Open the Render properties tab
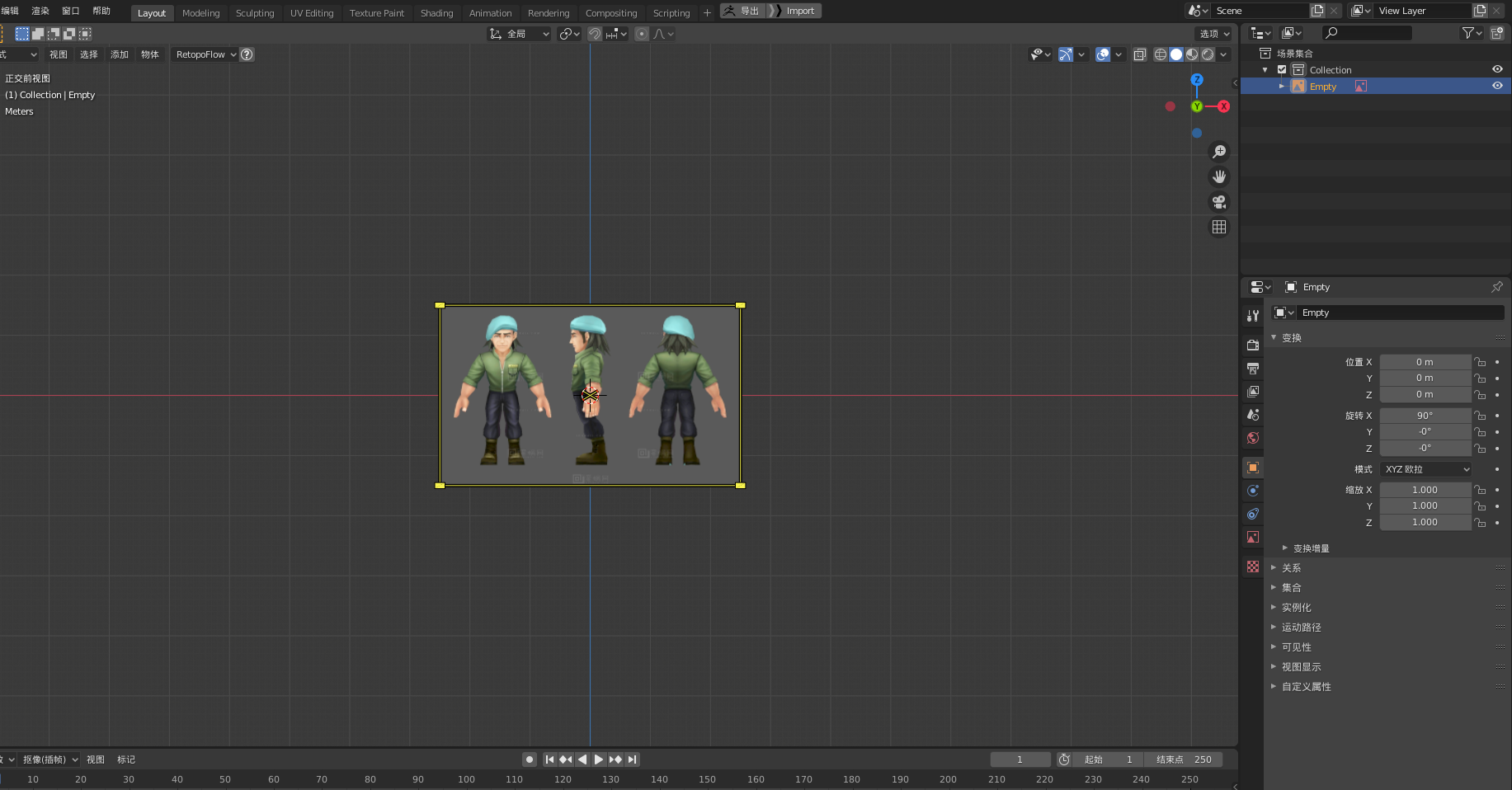Image resolution: width=1512 pixels, height=790 pixels. click(1253, 345)
